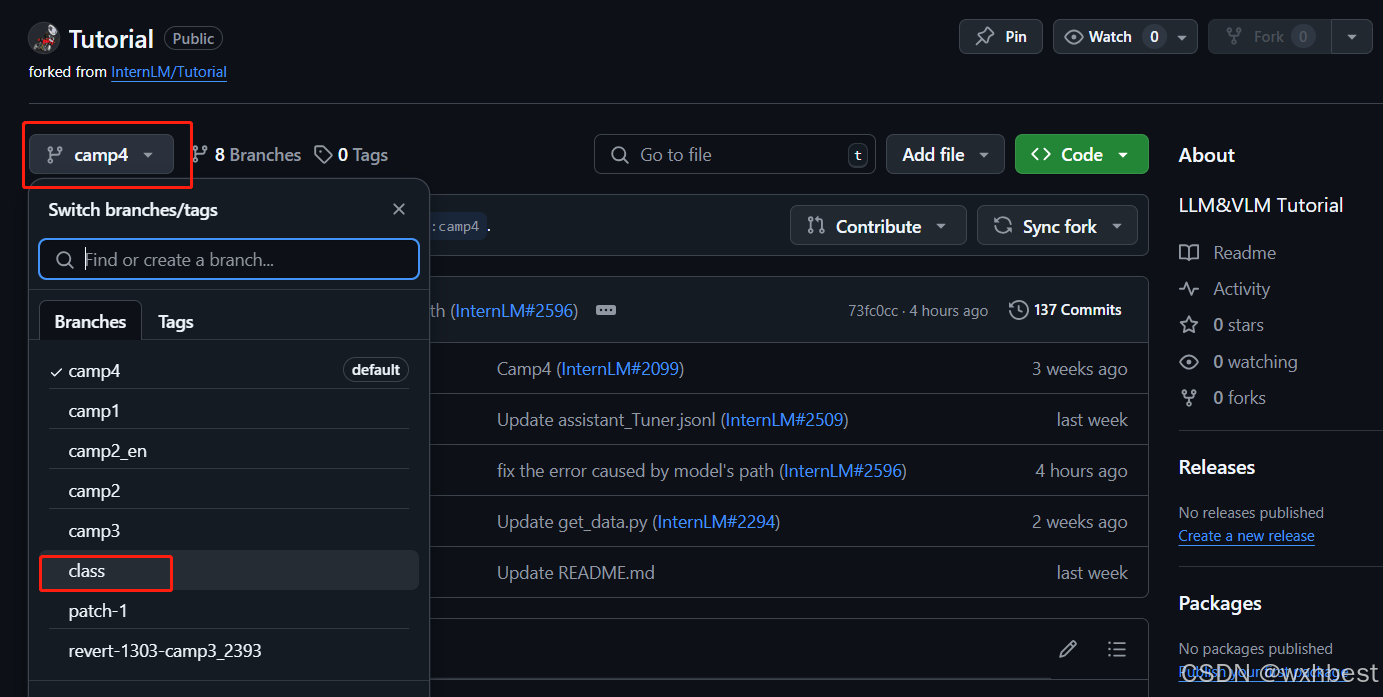Open the Camp4 commit message
1383x697 pixels.
[524, 369]
